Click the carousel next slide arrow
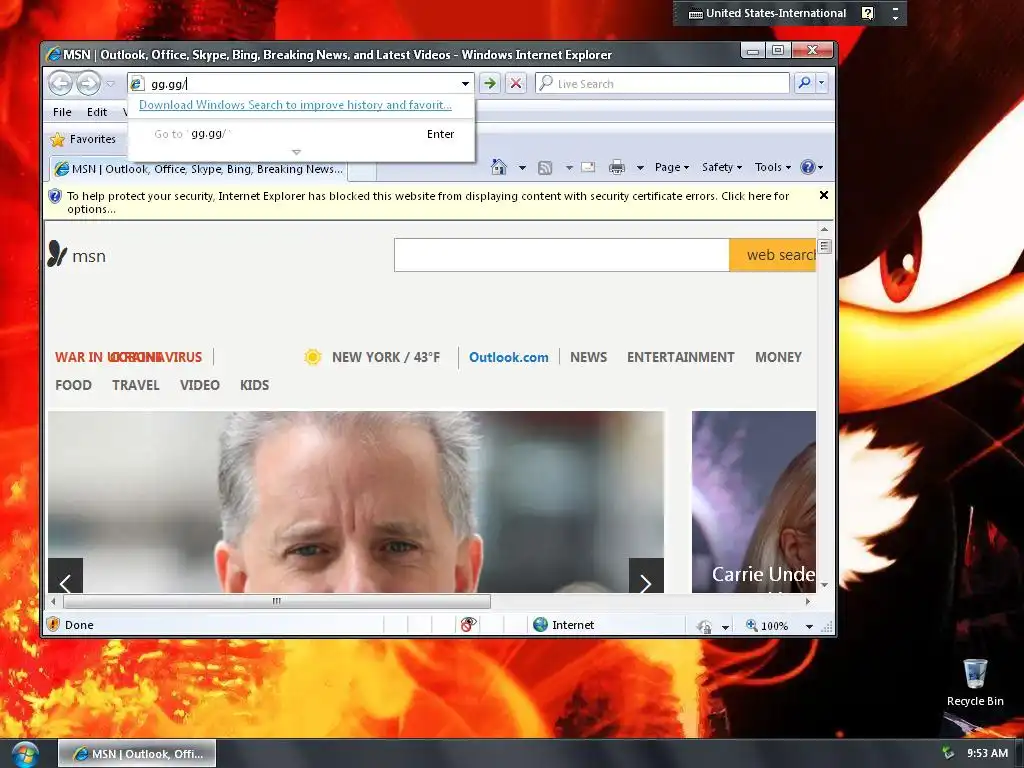Viewport: 1024px width, 768px height. [x=646, y=576]
